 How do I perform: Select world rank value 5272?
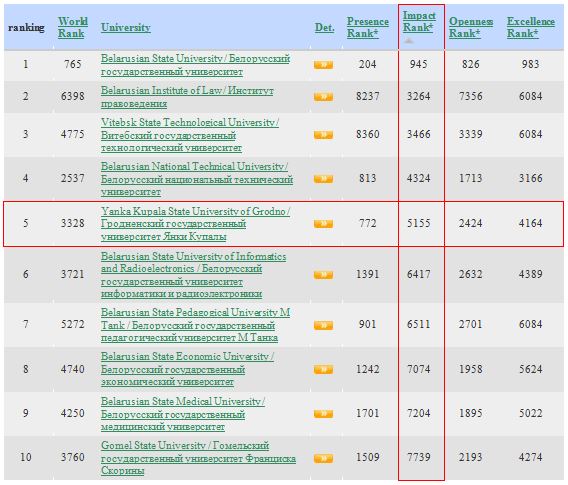(73, 324)
